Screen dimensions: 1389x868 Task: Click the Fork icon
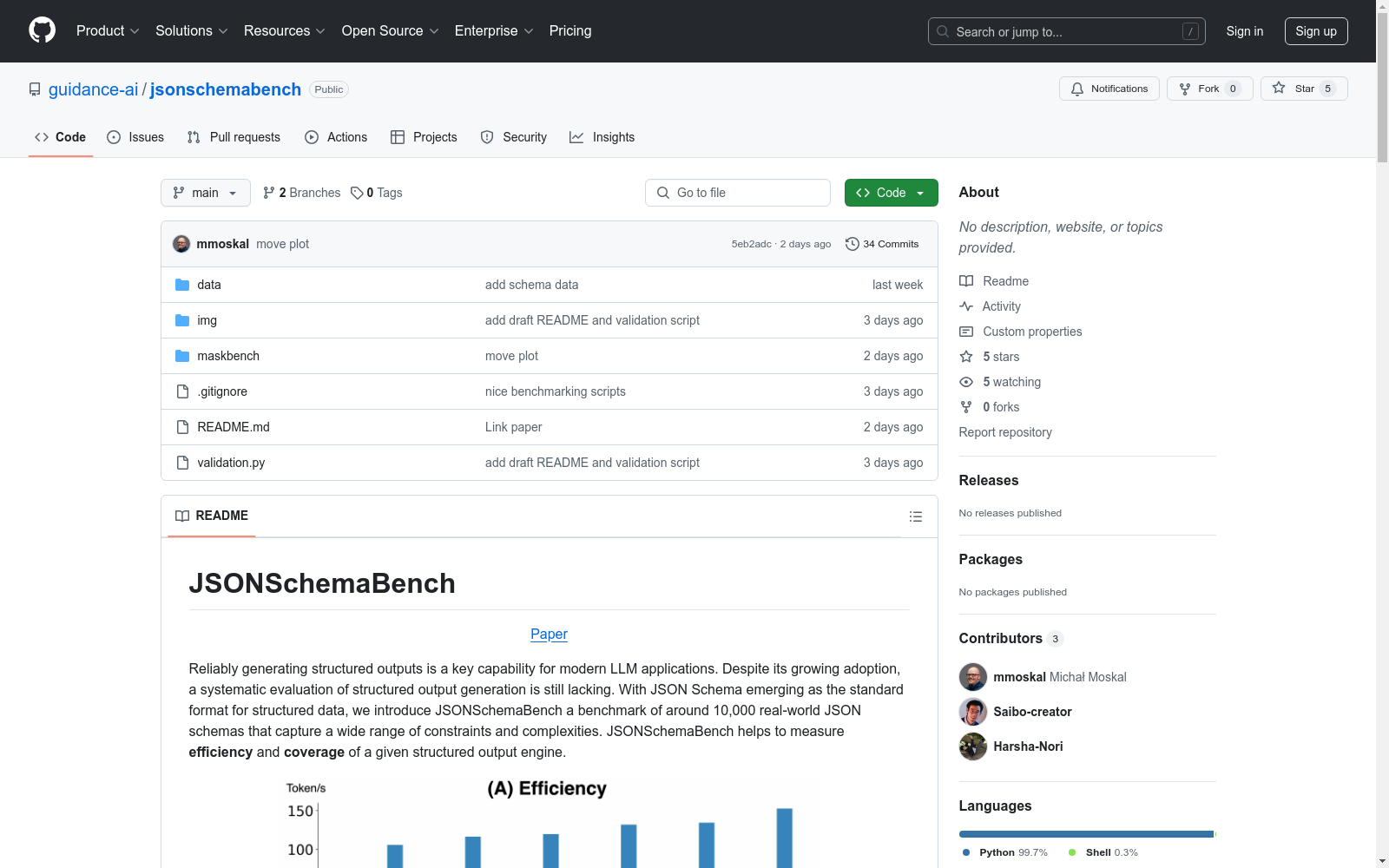tap(1185, 89)
